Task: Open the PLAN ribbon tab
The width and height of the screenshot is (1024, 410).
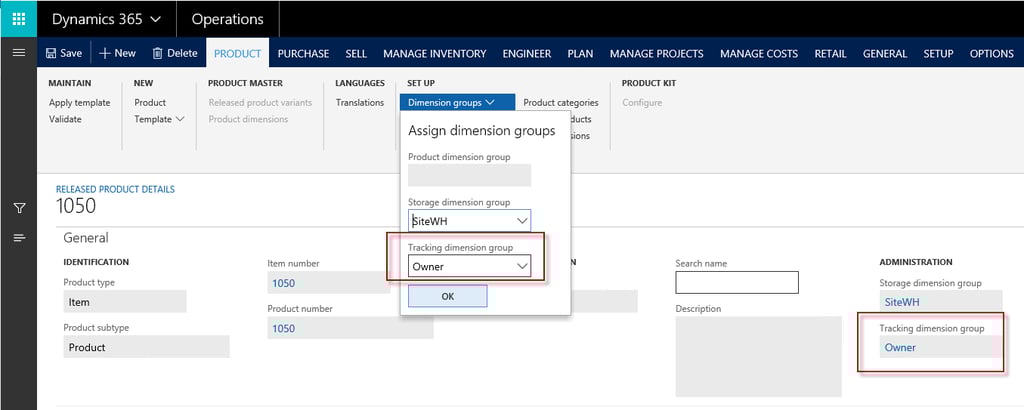Action: click(581, 54)
